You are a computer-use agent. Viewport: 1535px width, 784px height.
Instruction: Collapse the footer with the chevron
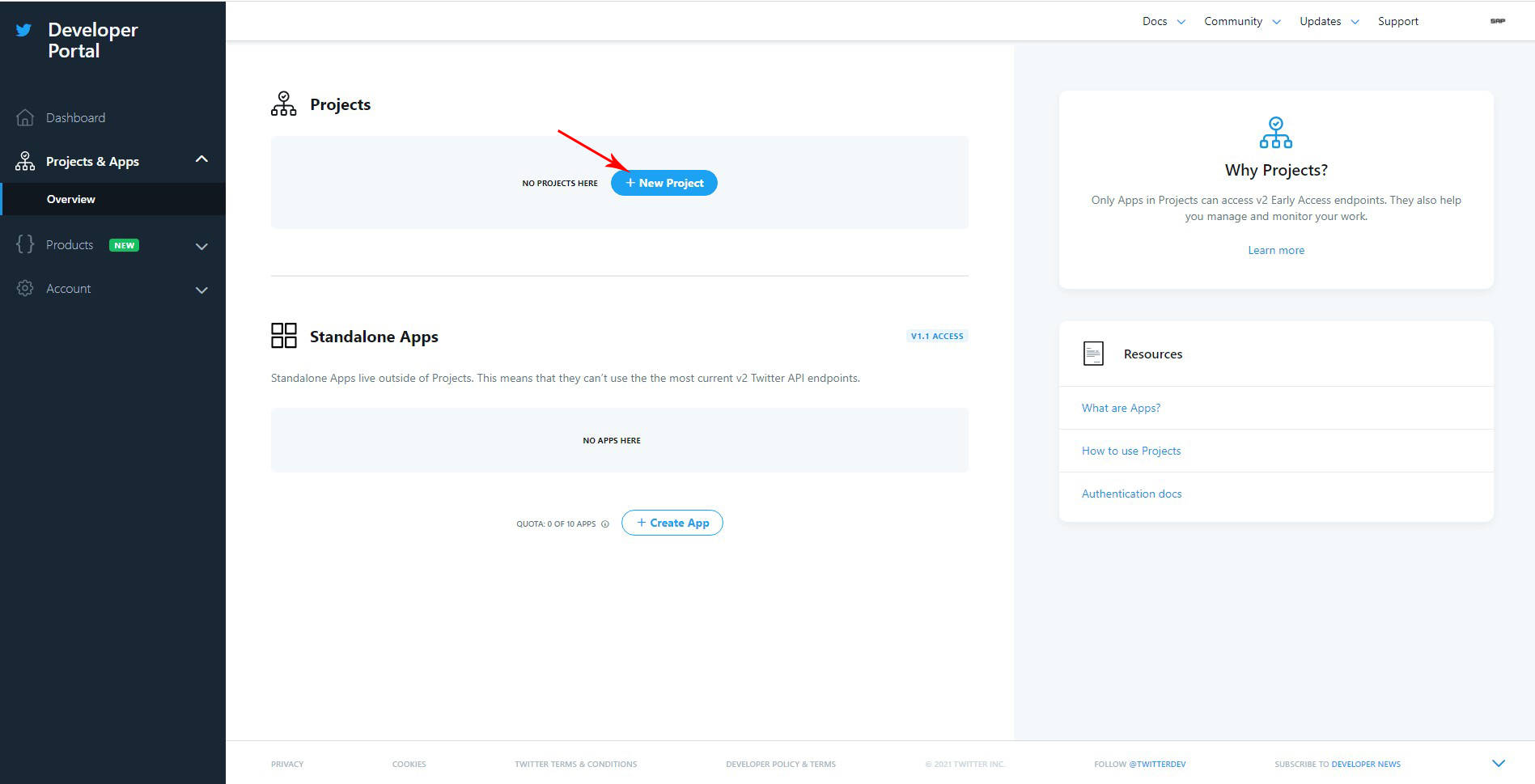click(x=1499, y=763)
